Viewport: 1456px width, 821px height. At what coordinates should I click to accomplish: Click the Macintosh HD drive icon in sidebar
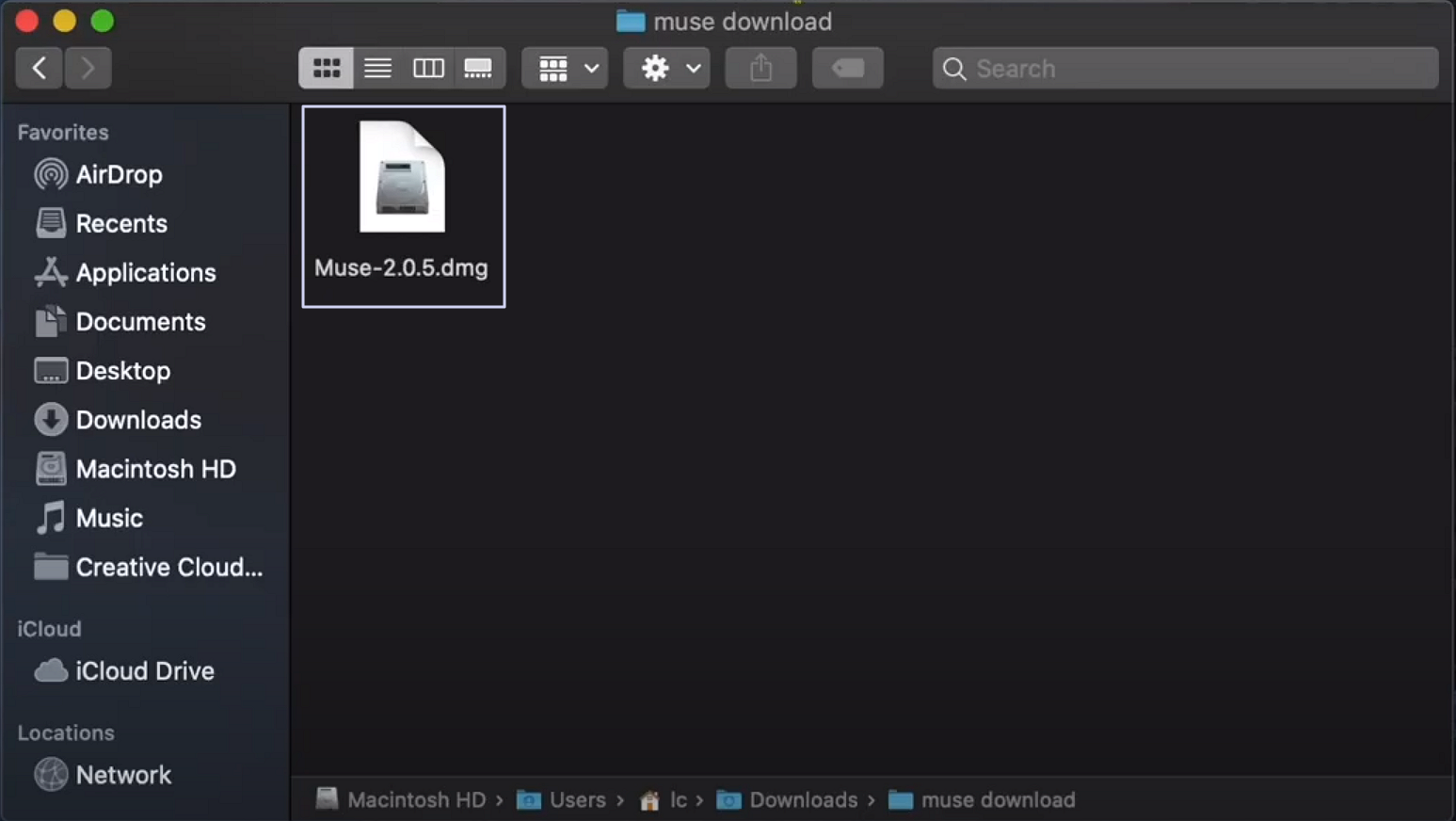pos(51,468)
